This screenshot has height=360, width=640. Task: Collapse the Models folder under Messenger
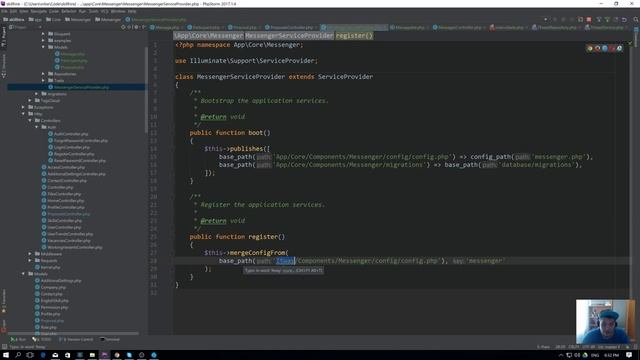pyautogui.click(x=43, y=47)
